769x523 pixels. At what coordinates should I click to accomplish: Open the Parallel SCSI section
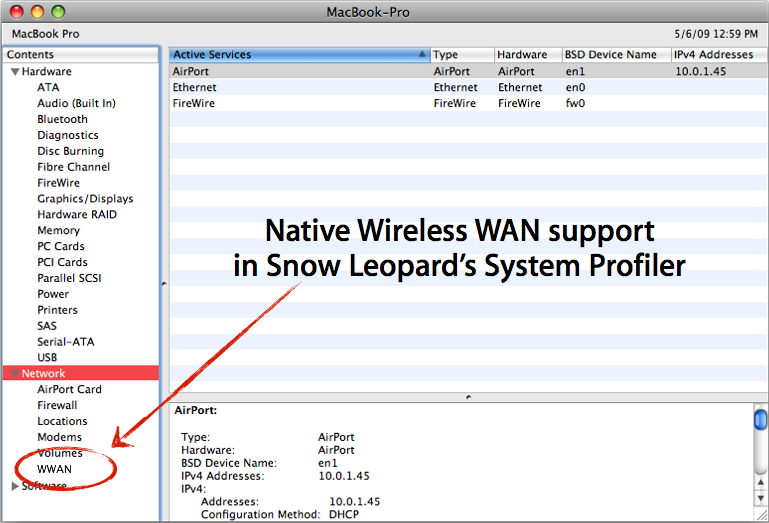(x=69, y=278)
